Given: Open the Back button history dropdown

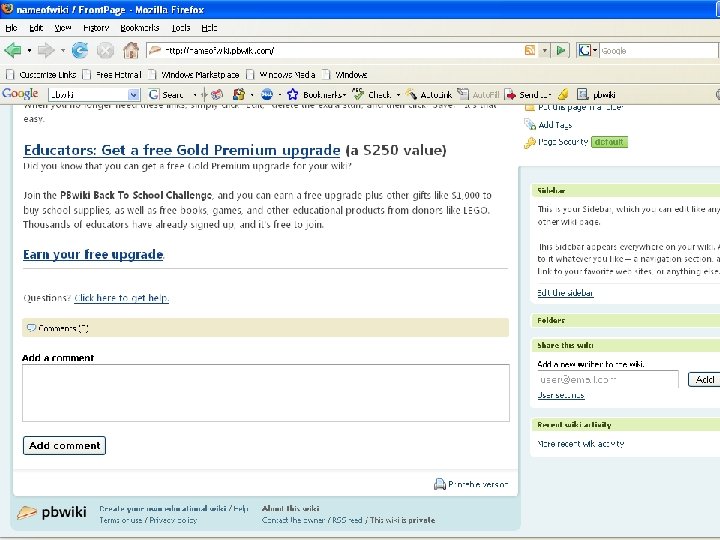Looking at the screenshot, I should pyautogui.click(x=29, y=51).
